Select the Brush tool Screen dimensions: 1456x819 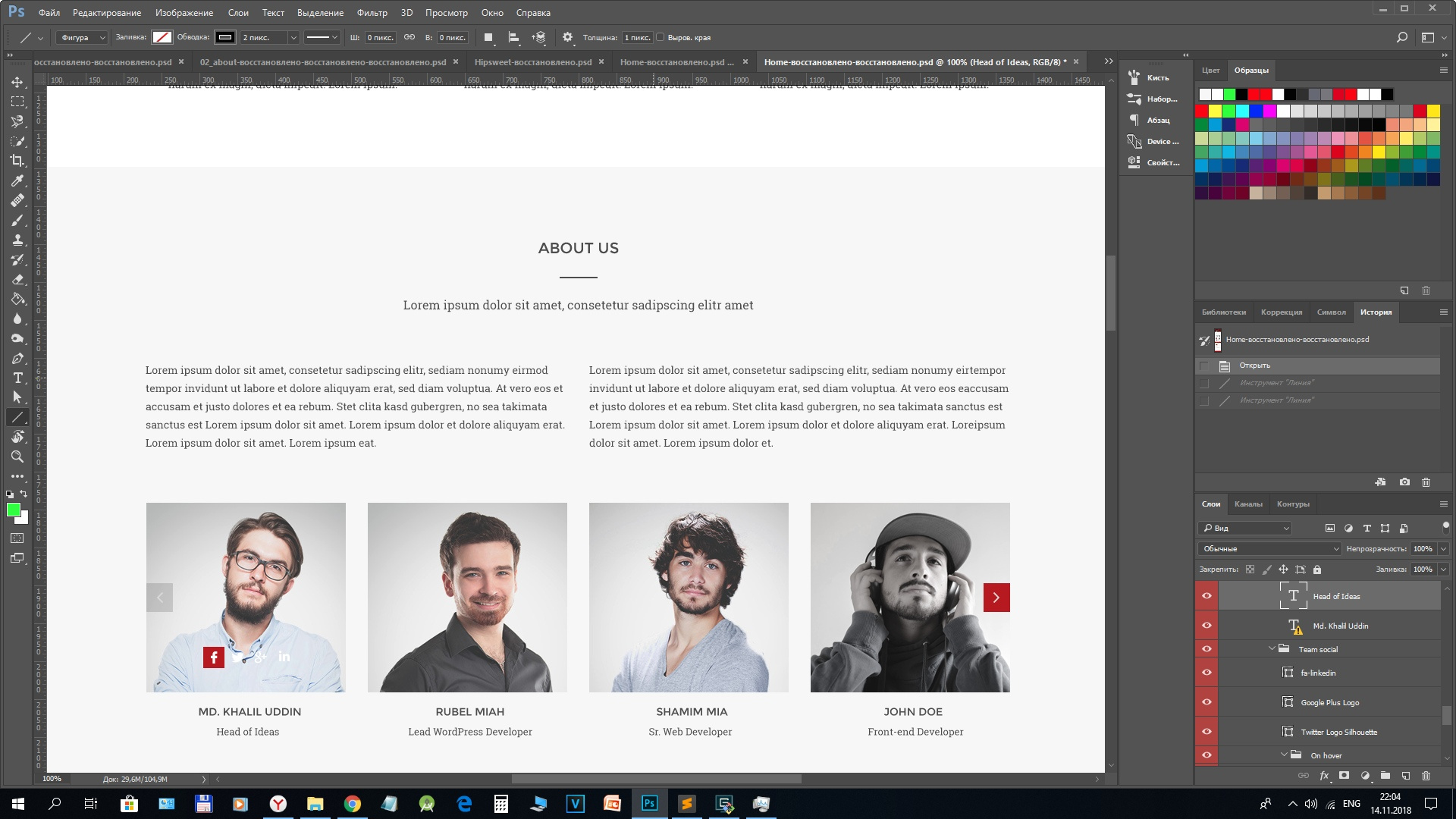click(x=17, y=220)
